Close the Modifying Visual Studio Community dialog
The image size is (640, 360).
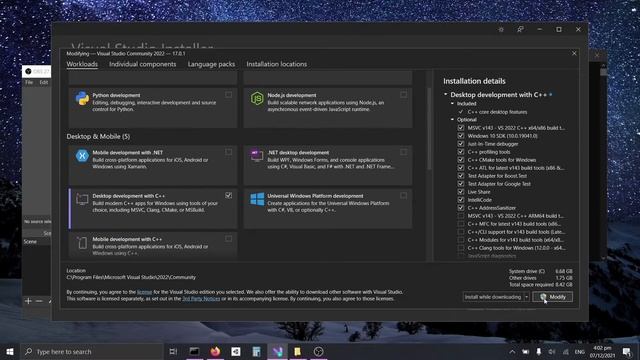tap(574, 53)
